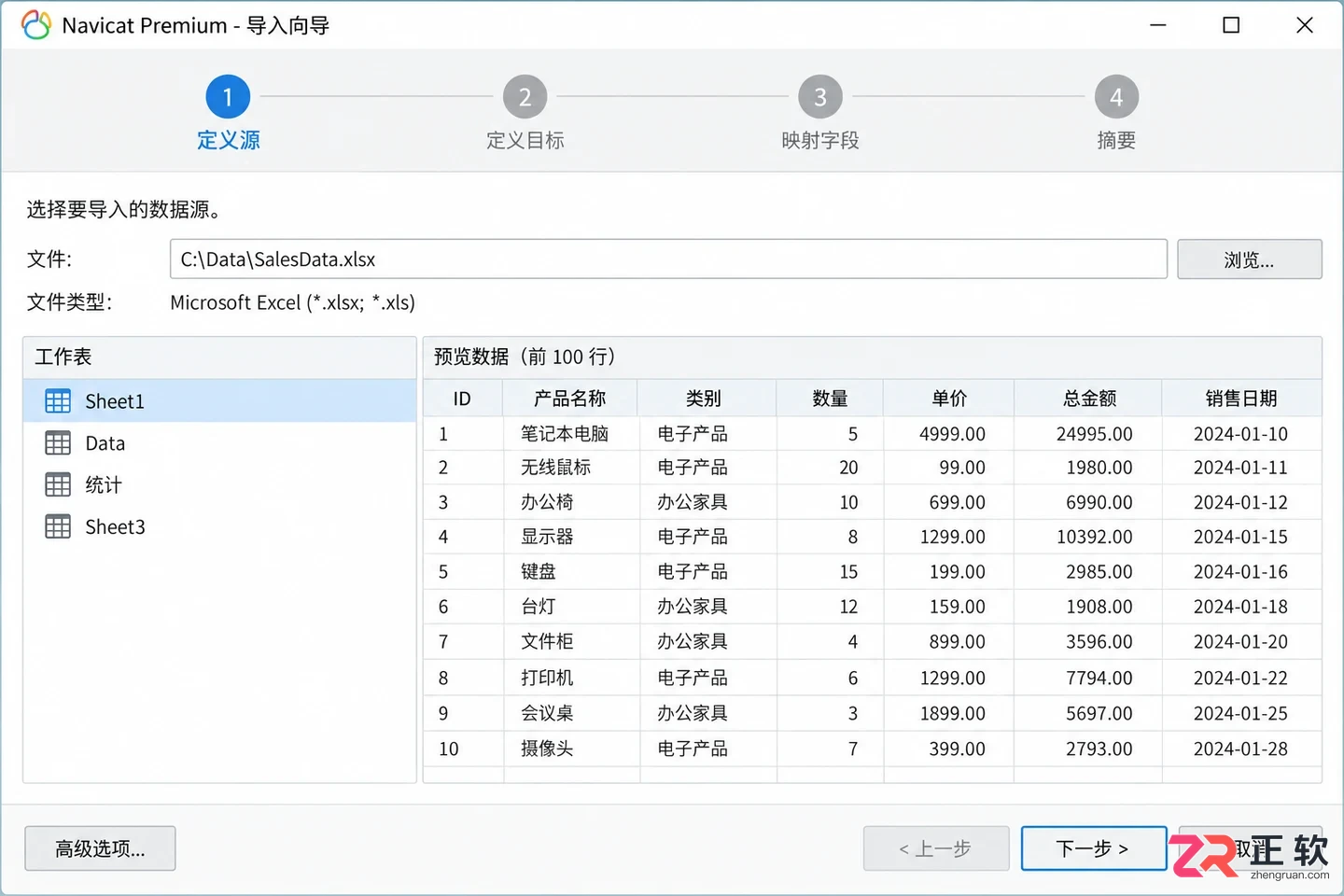The height and width of the screenshot is (896, 1344).
Task: Click the Navicat Premium logo icon
Action: [x=35, y=25]
